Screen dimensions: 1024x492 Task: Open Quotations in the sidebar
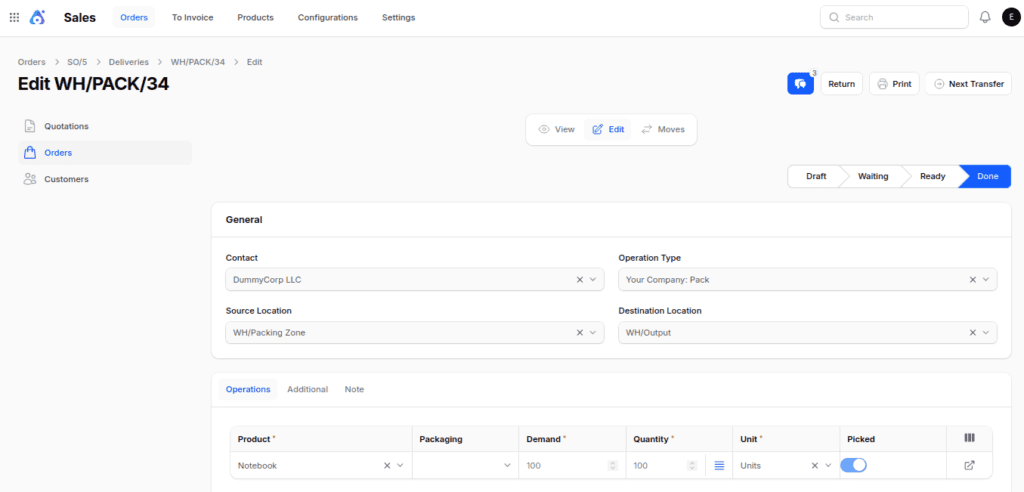[x=105, y=126]
